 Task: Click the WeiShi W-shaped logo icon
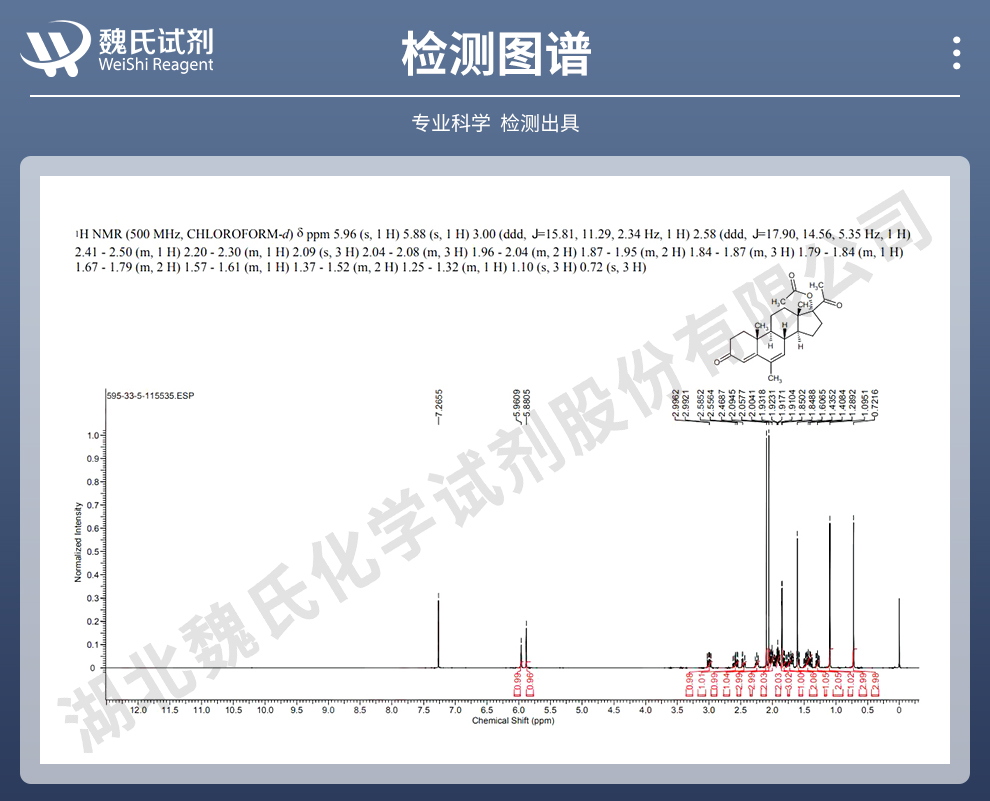click(54, 48)
